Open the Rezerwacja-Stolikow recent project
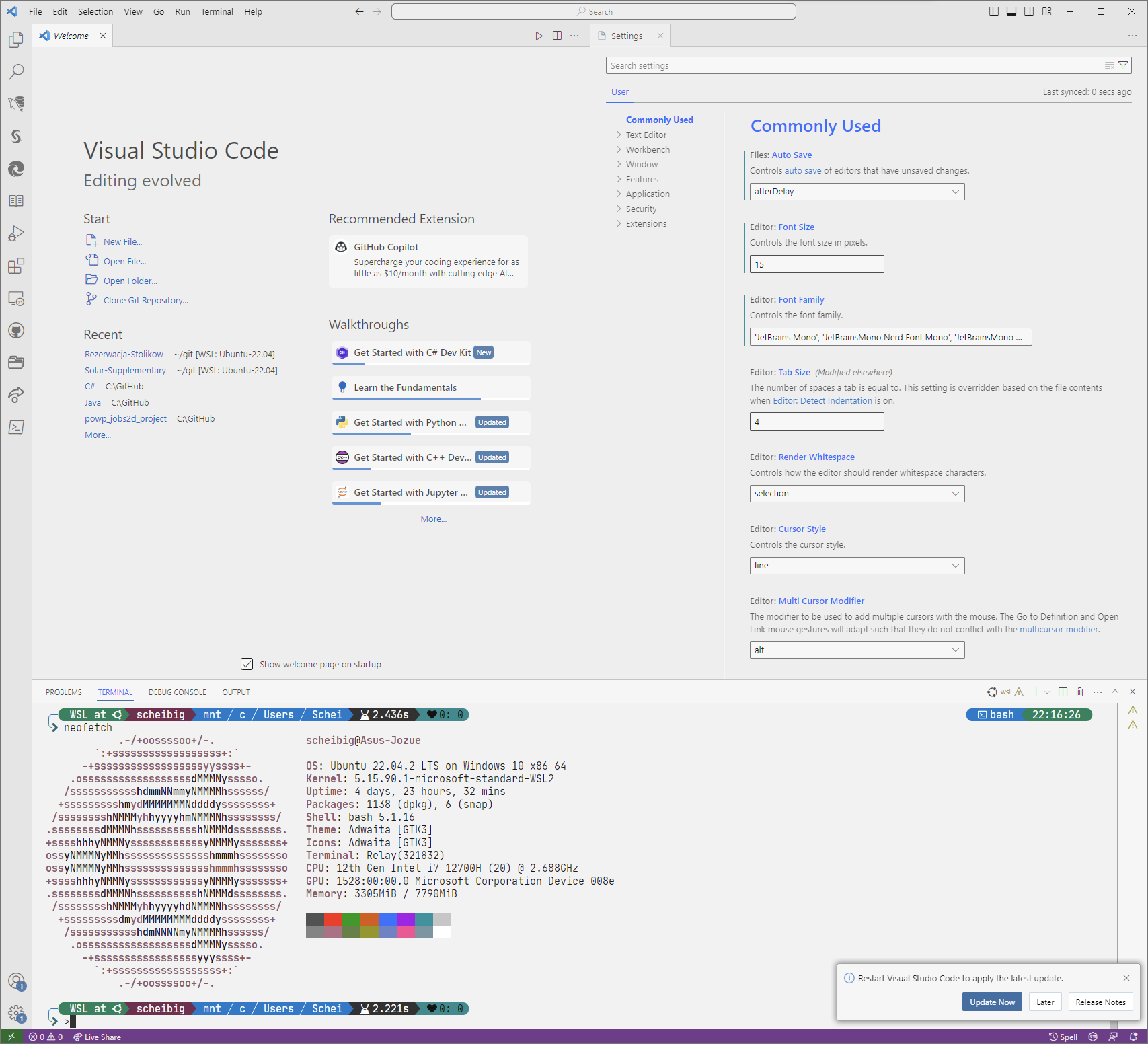The width and height of the screenshot is (1148, 1044). (x=124, y=354)
